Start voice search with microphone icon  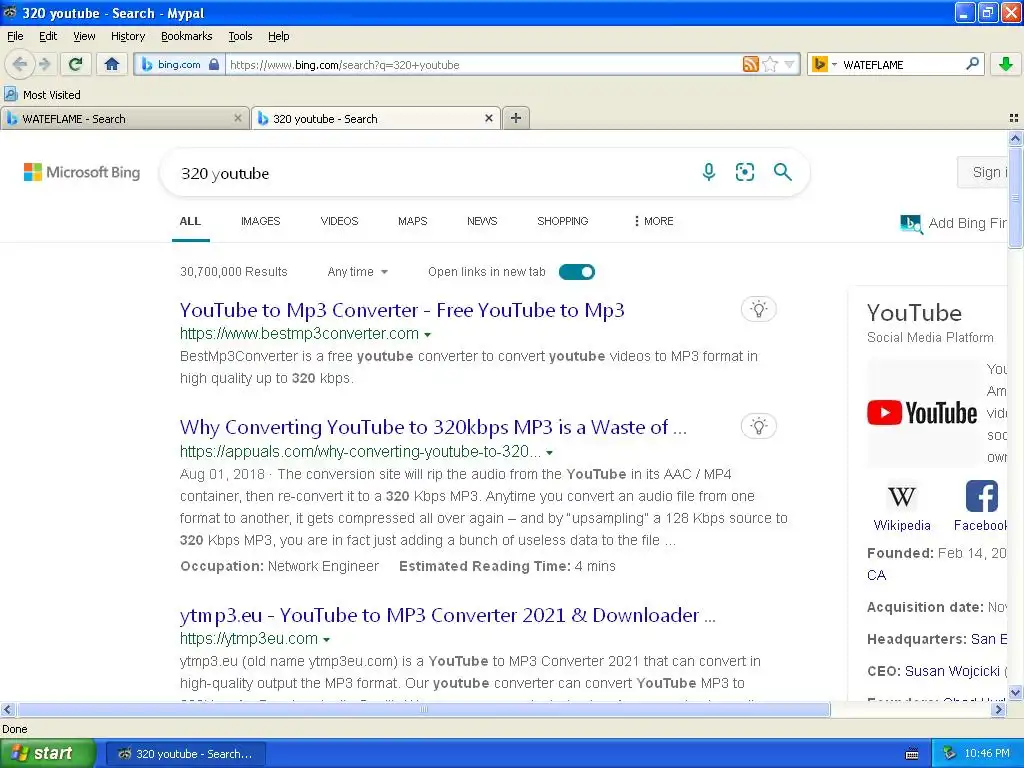tap(709, 172)
